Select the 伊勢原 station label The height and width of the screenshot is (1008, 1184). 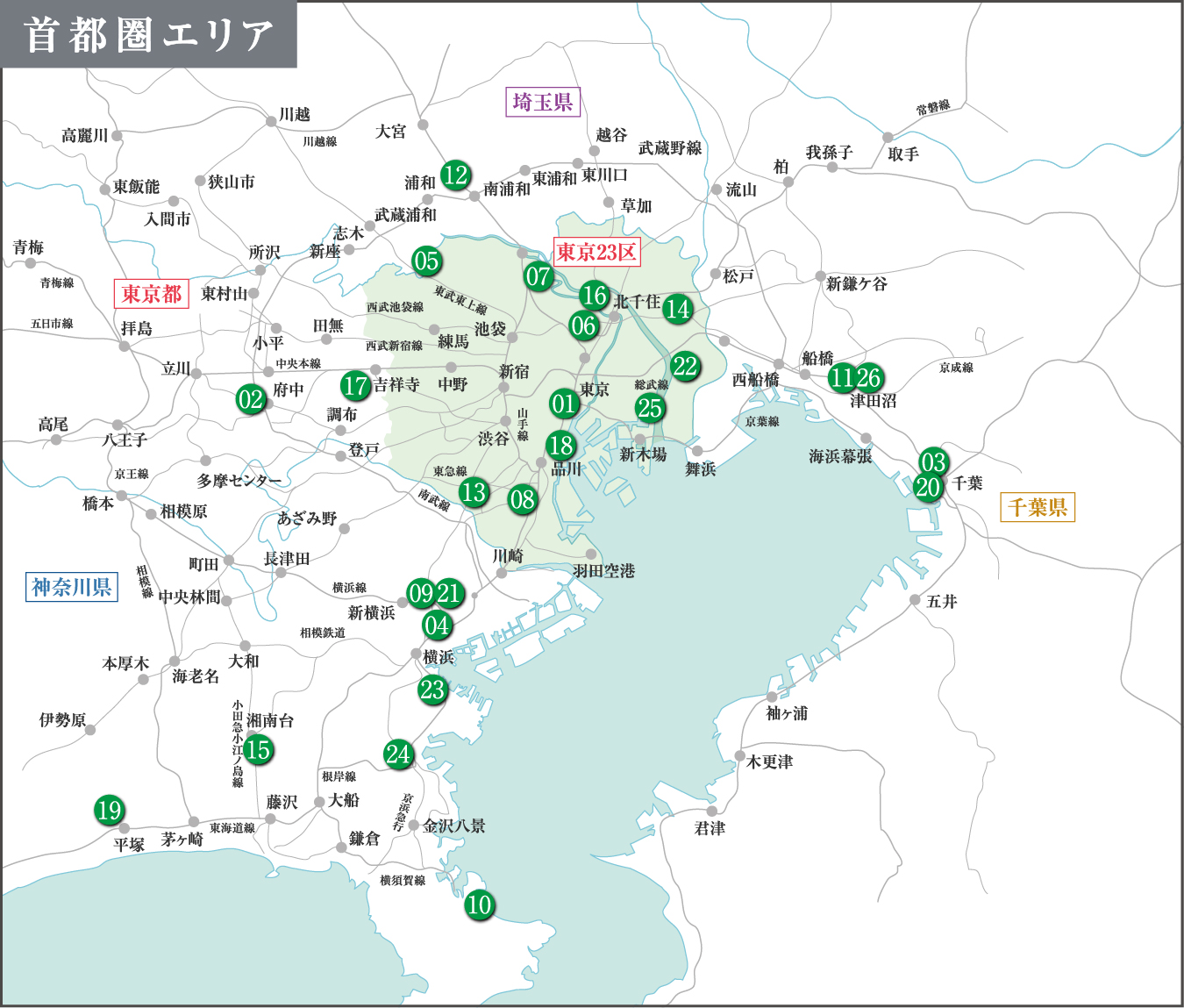(x=63, y=720)
